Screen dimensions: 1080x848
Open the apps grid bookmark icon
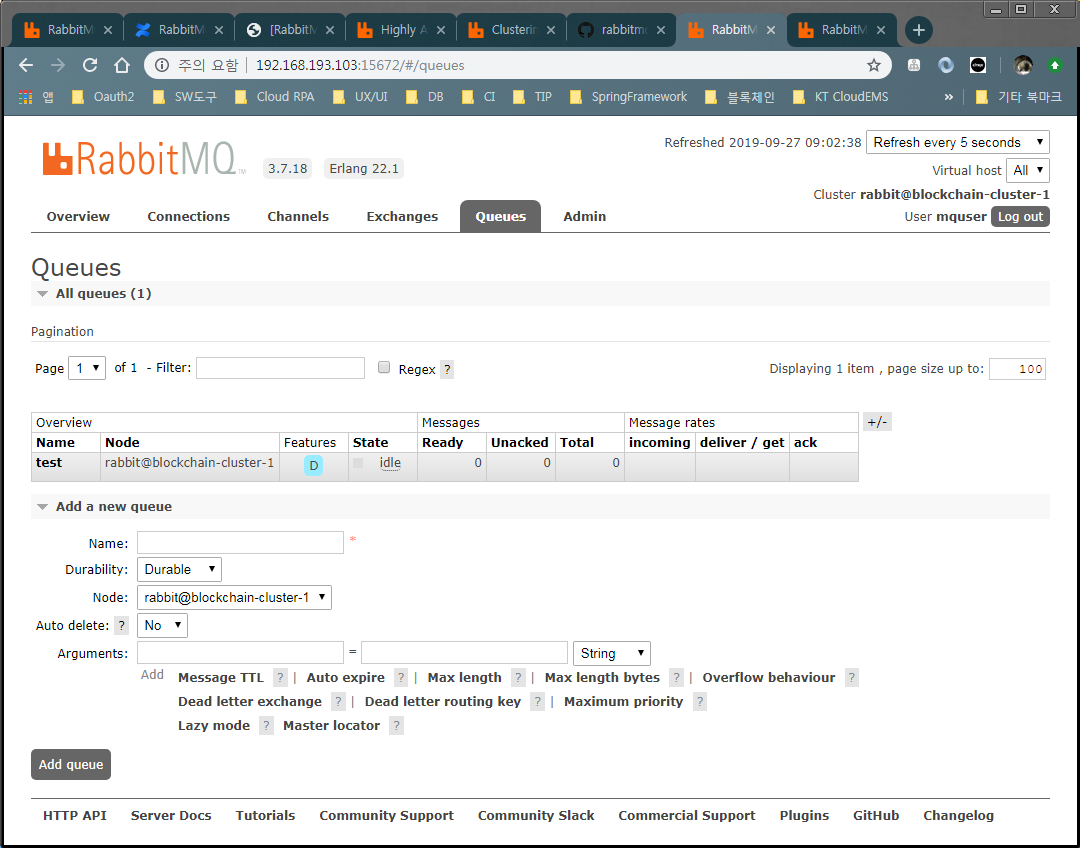(26, 97)
